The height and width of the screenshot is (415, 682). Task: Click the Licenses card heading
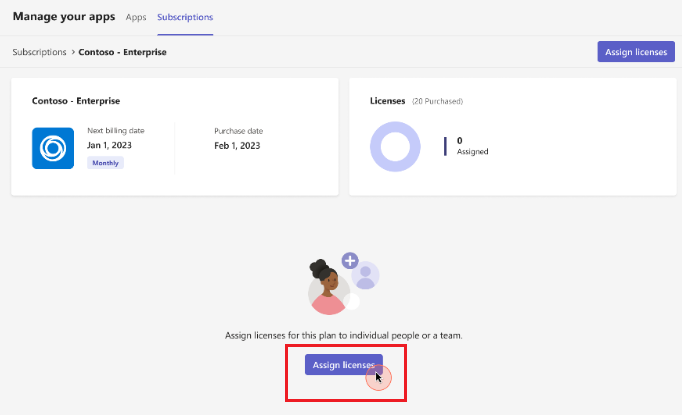pyautogui.click(x=388, y=101)
